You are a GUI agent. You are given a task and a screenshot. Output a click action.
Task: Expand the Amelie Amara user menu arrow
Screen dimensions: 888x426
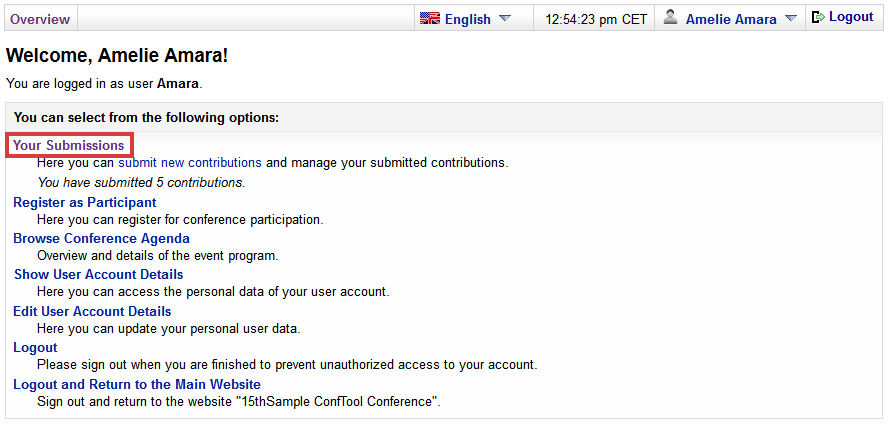tap(791, 18)
